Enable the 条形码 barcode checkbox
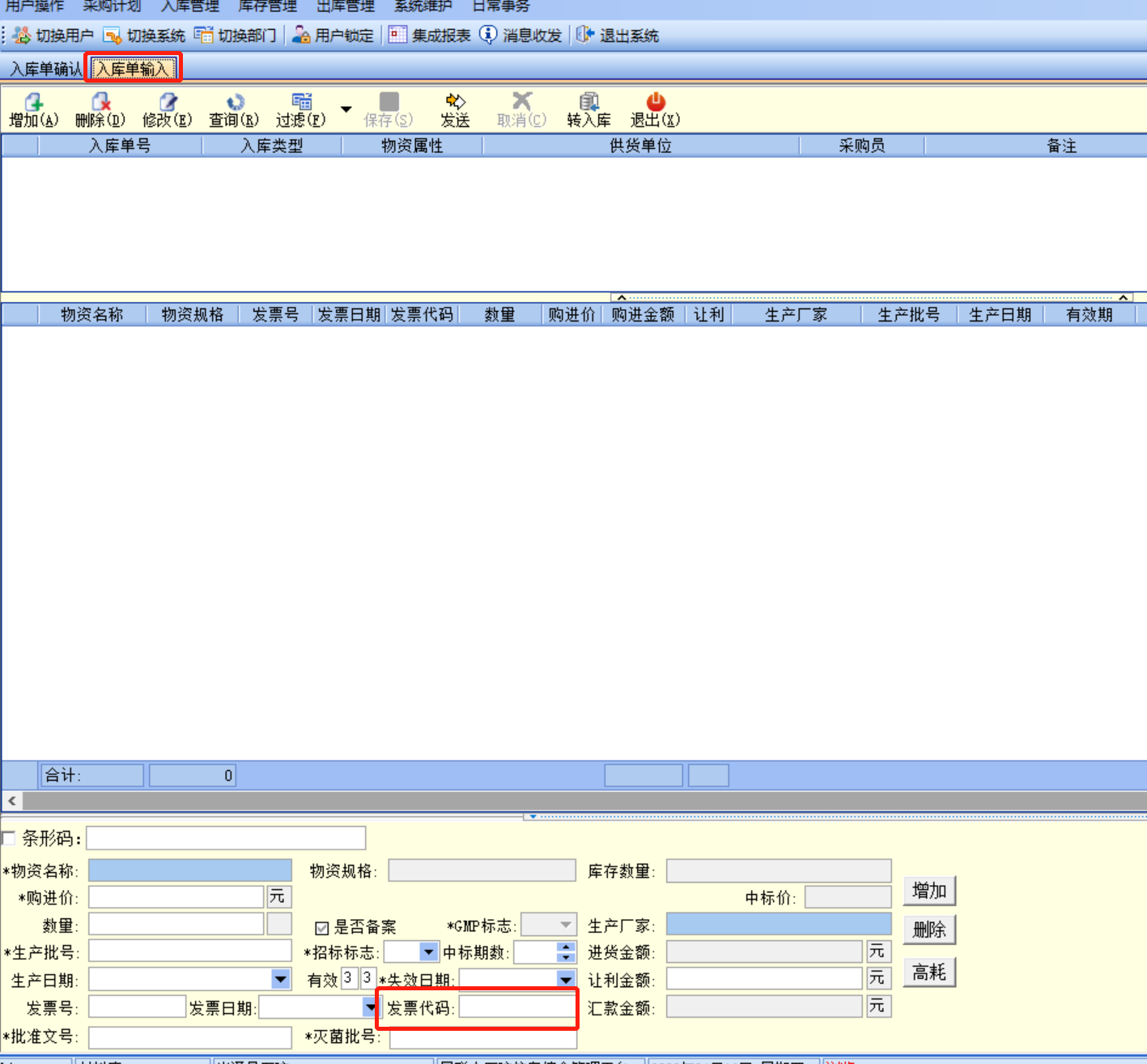The width and height of the screenshot is (1147, 1064). [9, 838]
